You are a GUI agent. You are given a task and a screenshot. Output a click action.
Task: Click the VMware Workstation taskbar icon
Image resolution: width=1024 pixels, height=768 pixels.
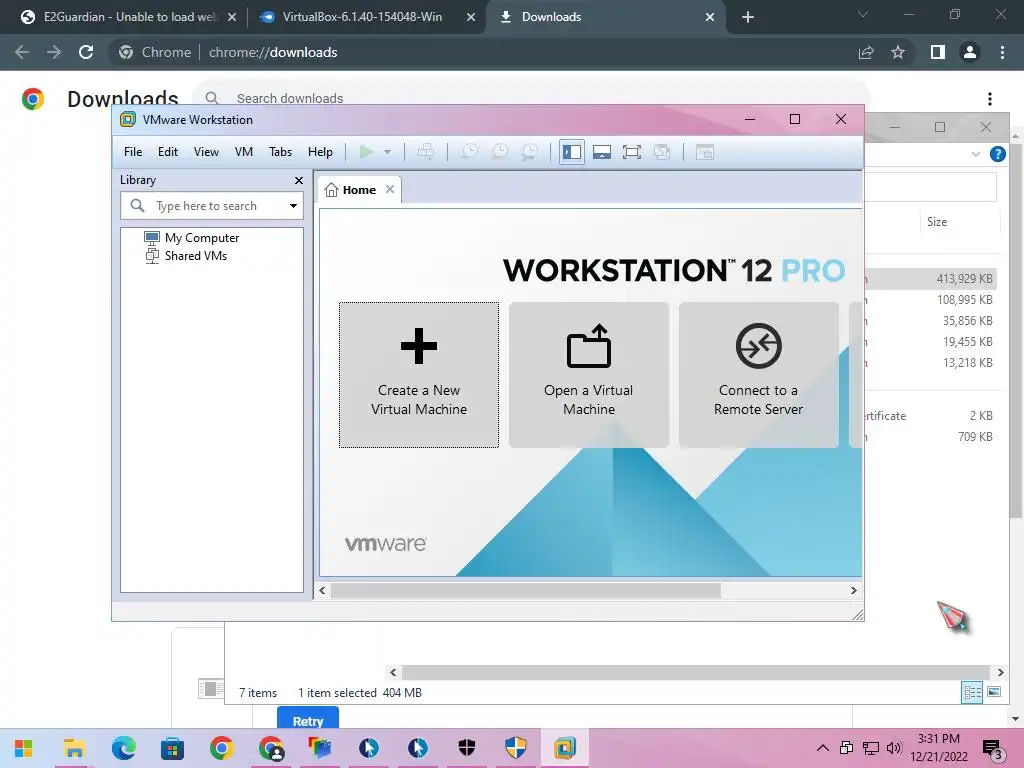point(565,748)
